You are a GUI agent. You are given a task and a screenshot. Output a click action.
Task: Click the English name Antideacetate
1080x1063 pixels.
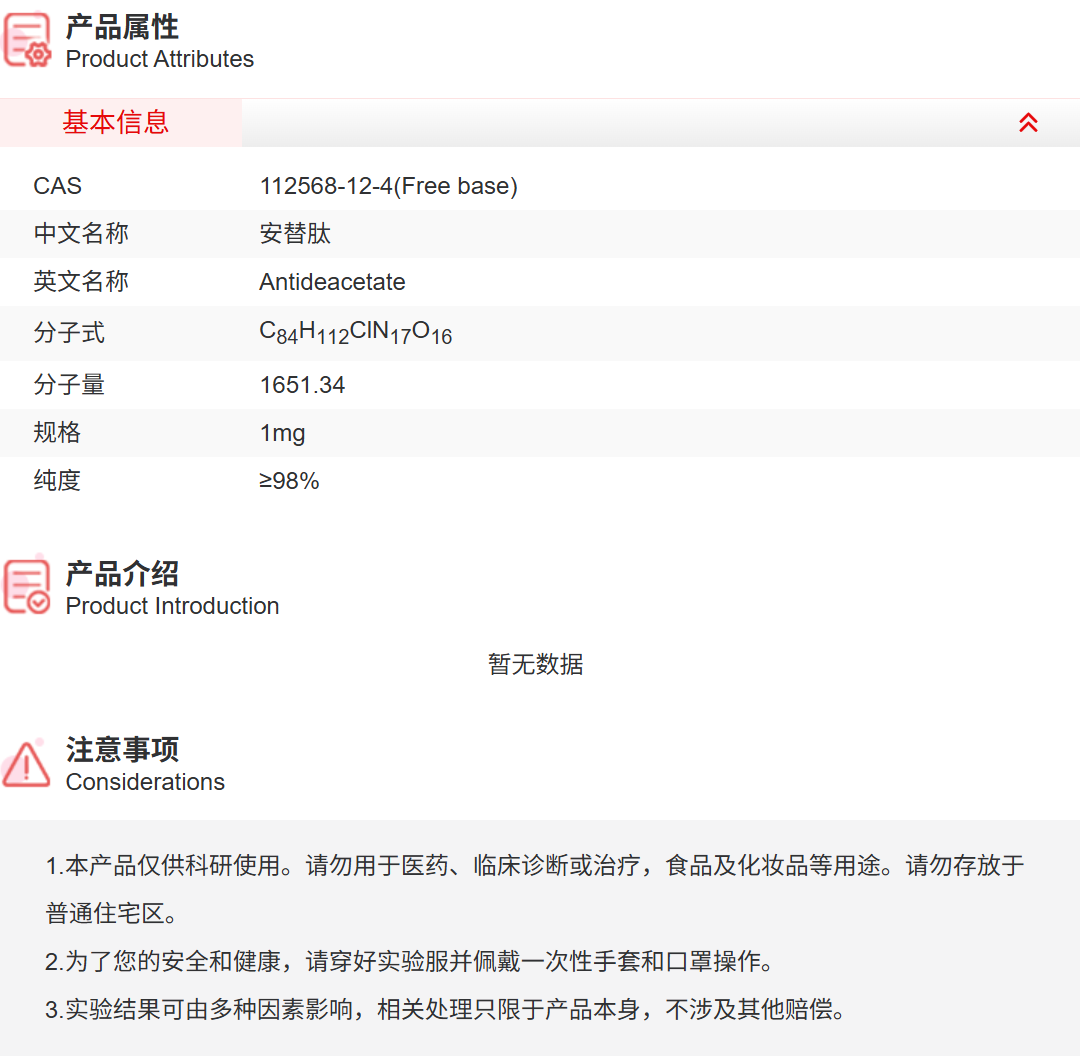tap(332, 282)
